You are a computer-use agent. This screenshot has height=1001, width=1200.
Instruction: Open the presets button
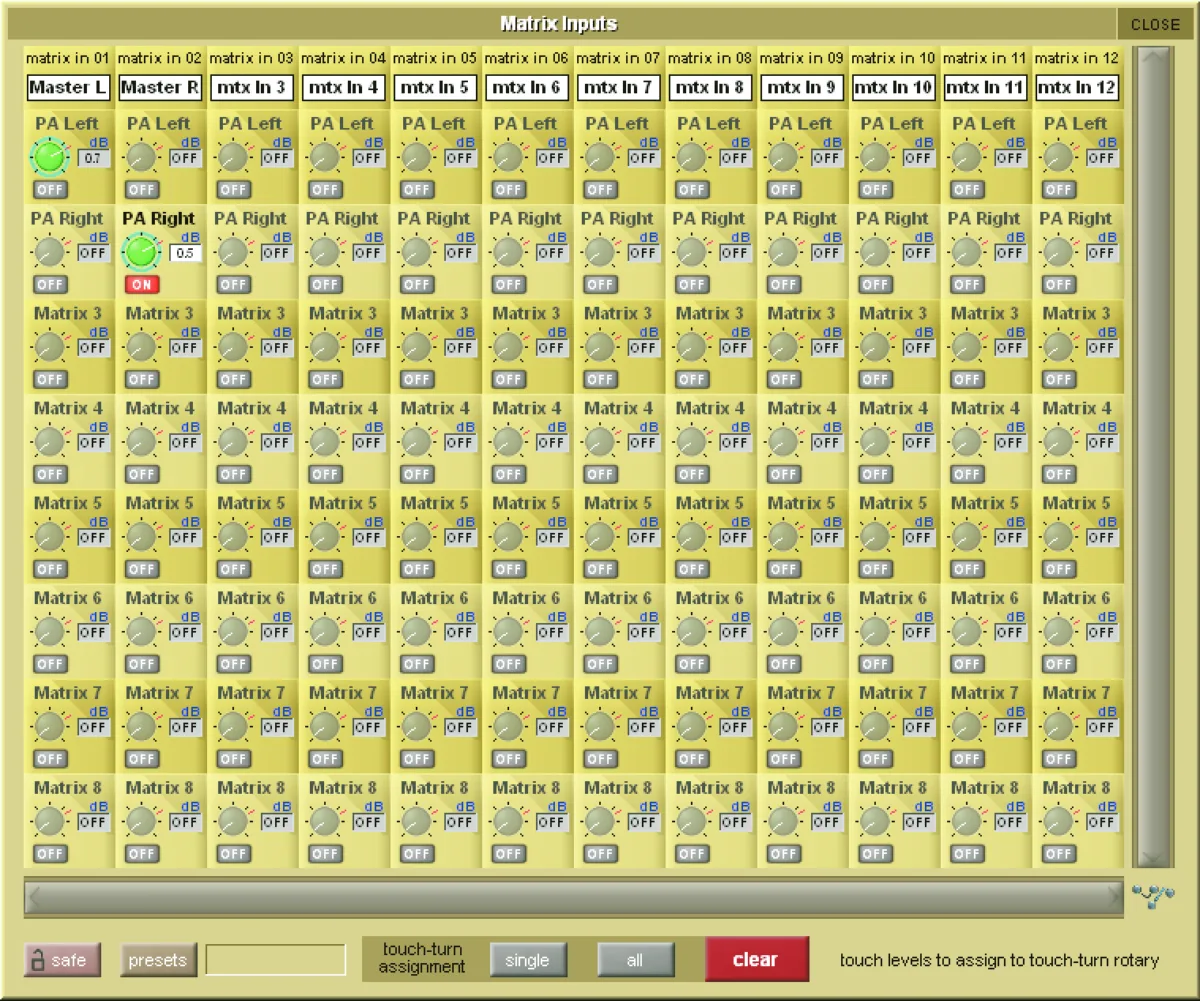(x=159, y=960)
